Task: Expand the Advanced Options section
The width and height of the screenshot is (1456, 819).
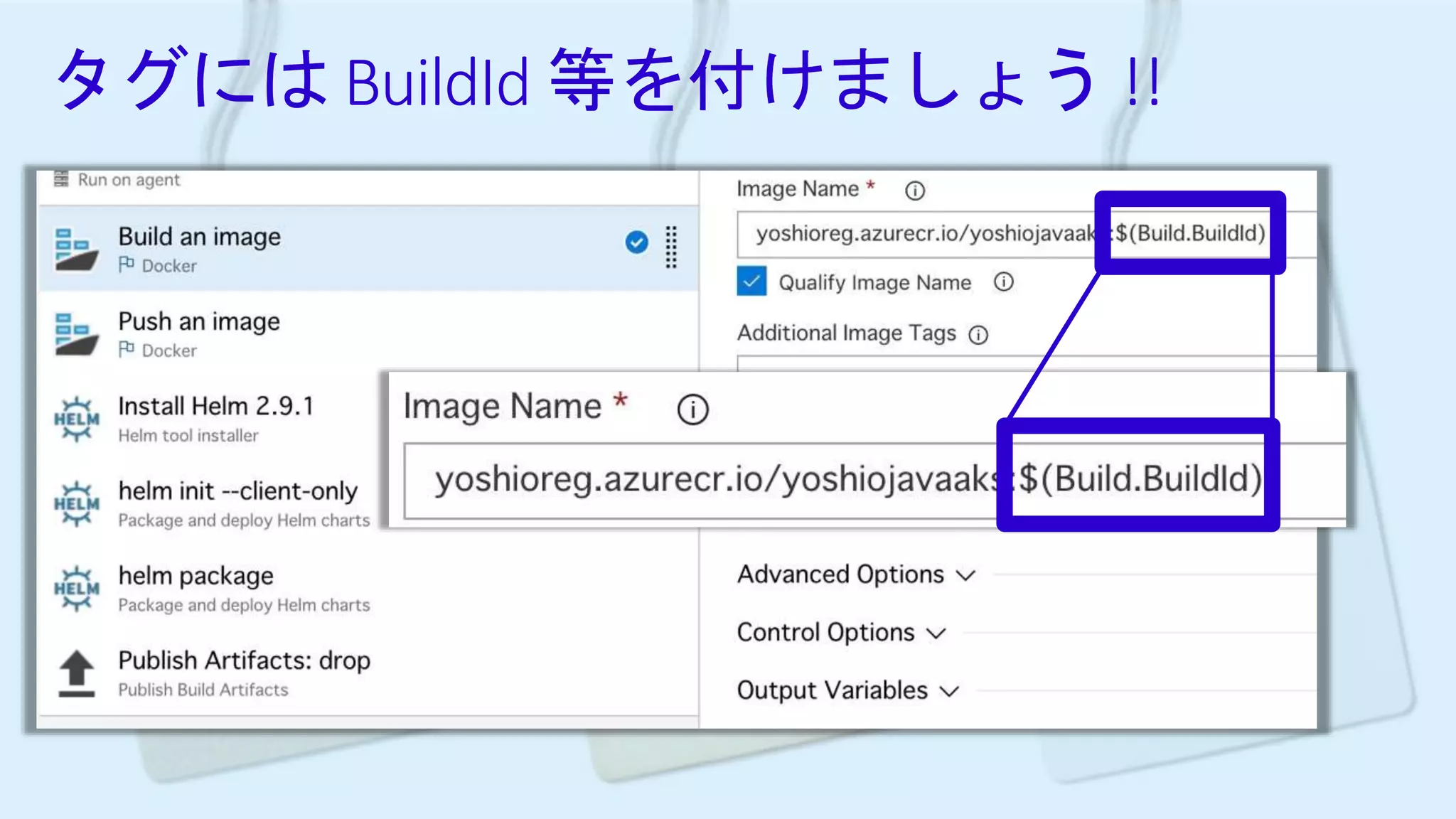Action: pyautogui.click(x=856, y=574)
